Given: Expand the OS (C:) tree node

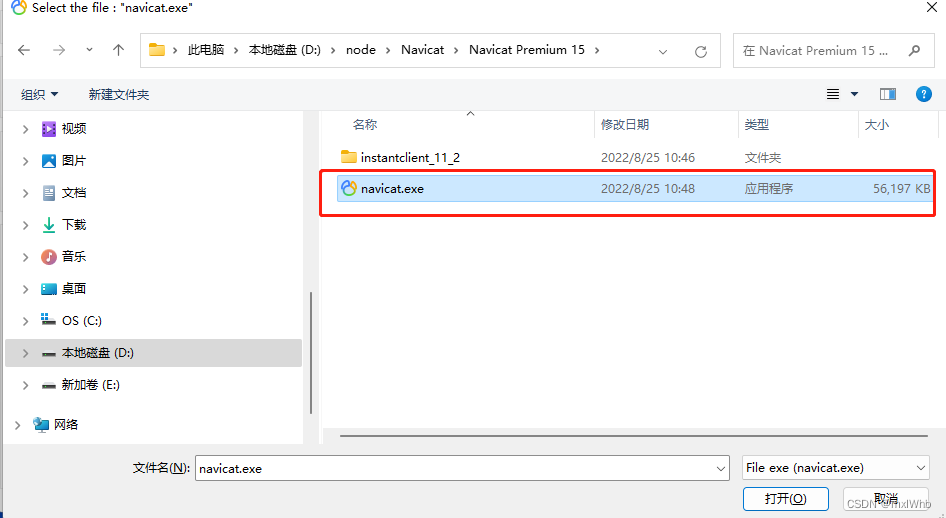Looking at the screenshot, I should click(25, 321).
